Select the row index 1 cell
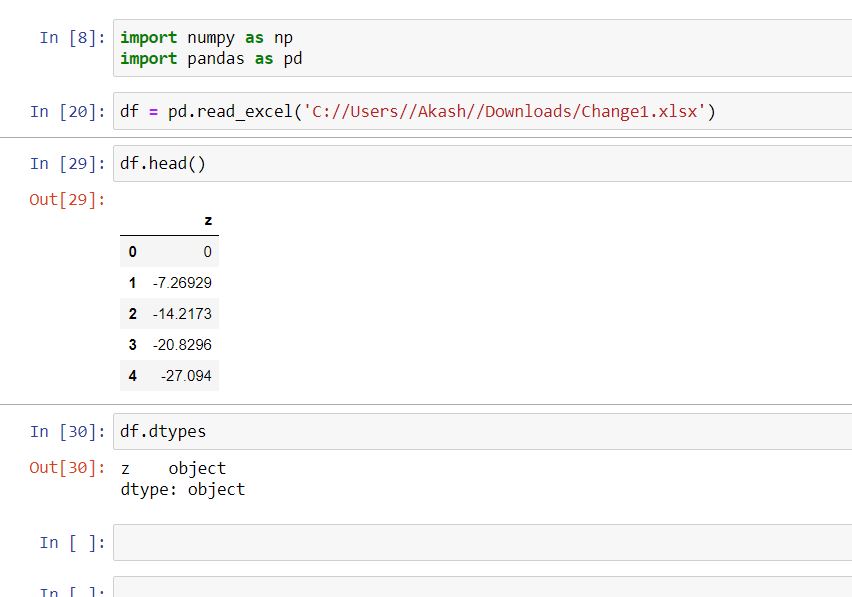Screen dimensions: 852x597 (133, 282)
